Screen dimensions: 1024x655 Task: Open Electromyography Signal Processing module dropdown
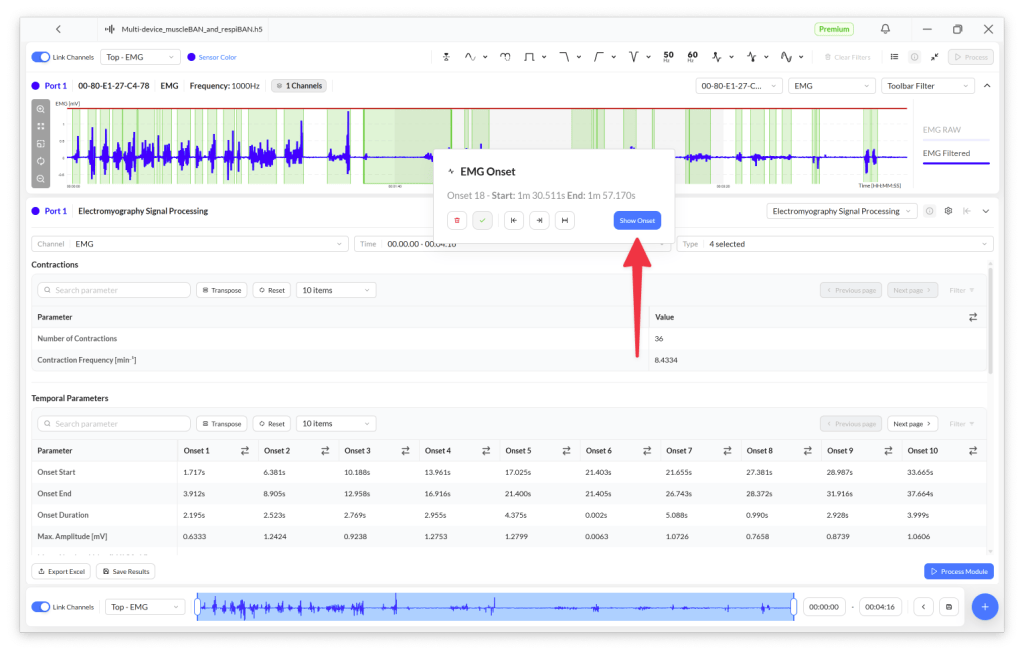pos(841,211)
